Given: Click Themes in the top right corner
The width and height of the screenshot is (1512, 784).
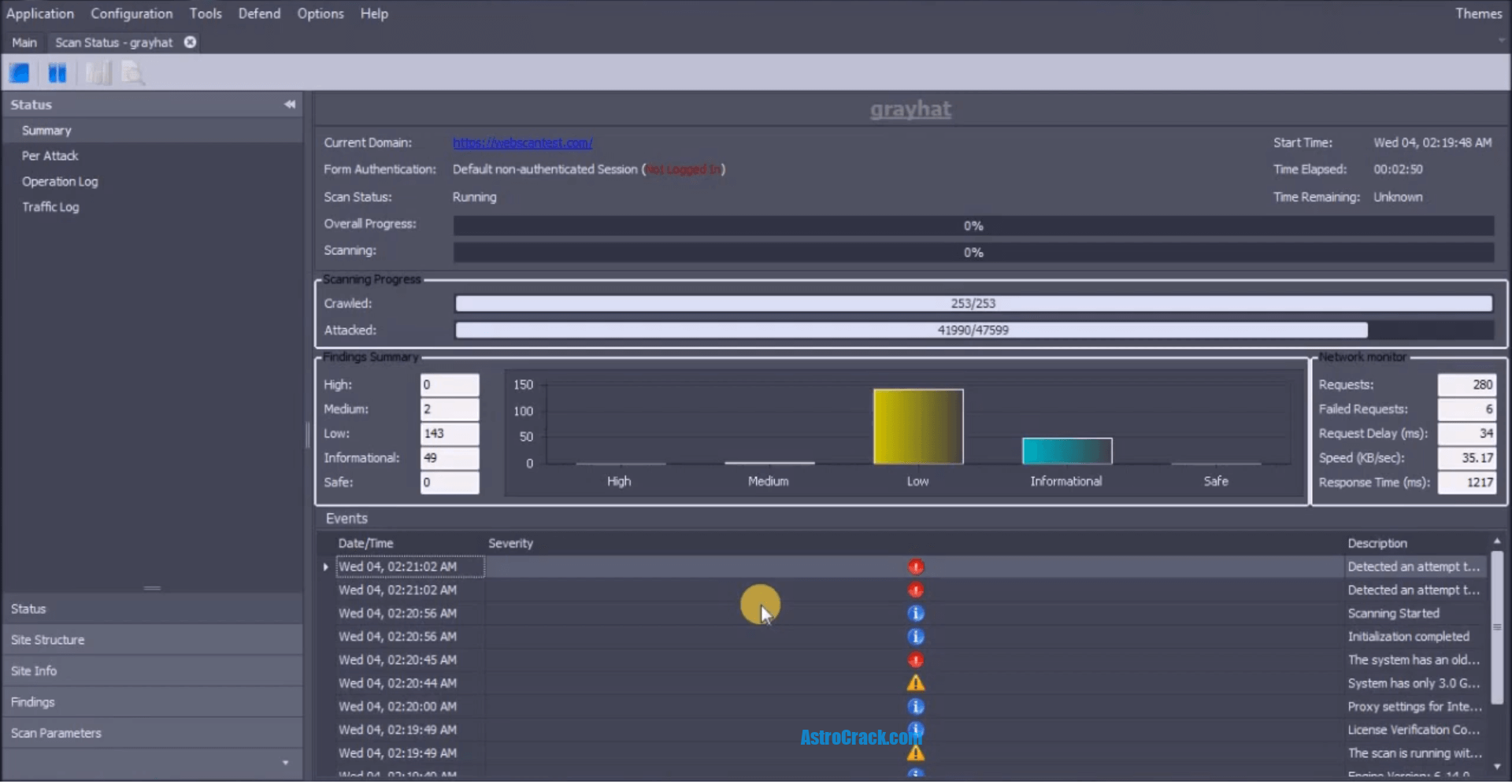Looking at the screenshot, I should (1479, 13).
